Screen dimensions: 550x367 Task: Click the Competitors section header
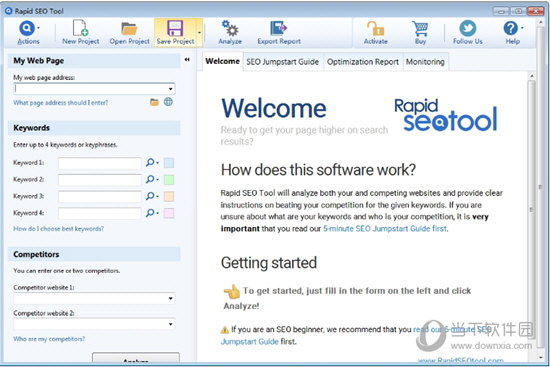94,254
